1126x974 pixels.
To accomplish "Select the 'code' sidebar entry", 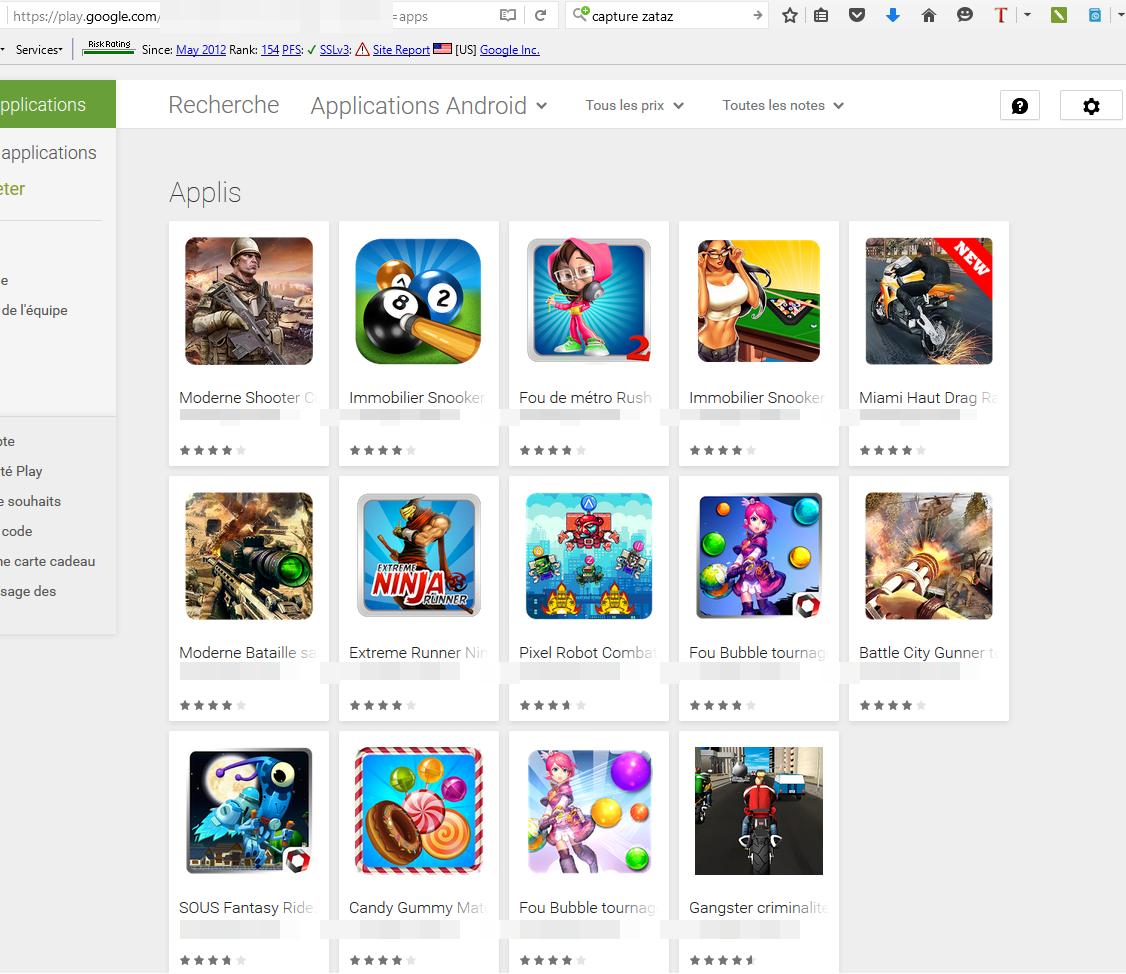I will coord(17,532).
